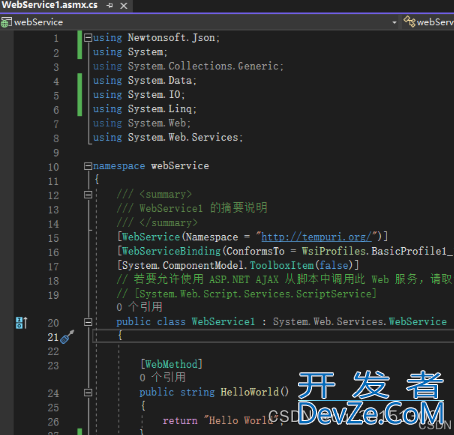Click the '0 个引用' lens above HelloWorld
Viewport: 454px width, 435px height.
point(163,377)
